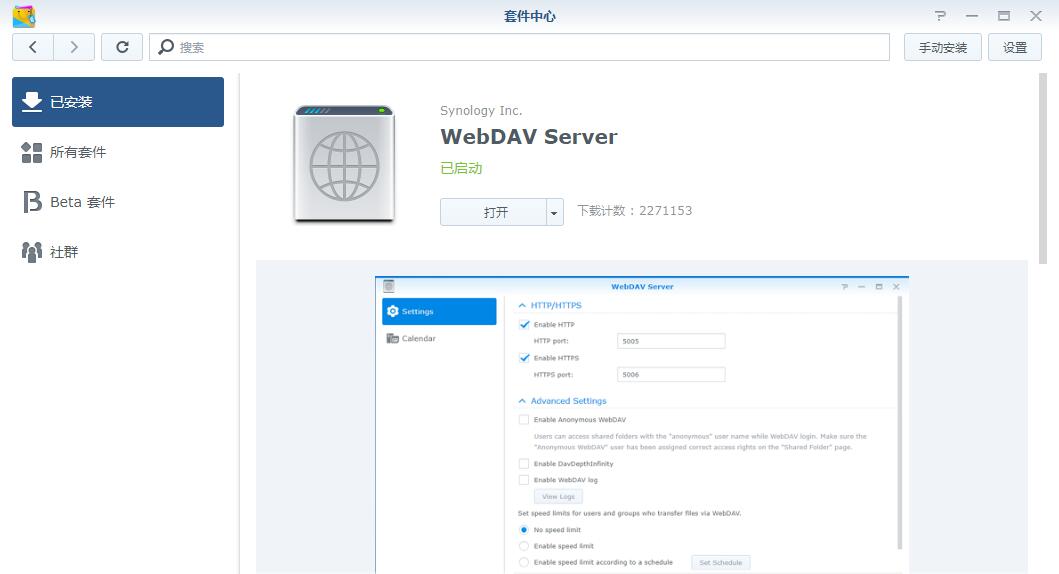Close the 套件中心 window
Viewport: 1059px width, 574px height.
[x=1036, y=16]
